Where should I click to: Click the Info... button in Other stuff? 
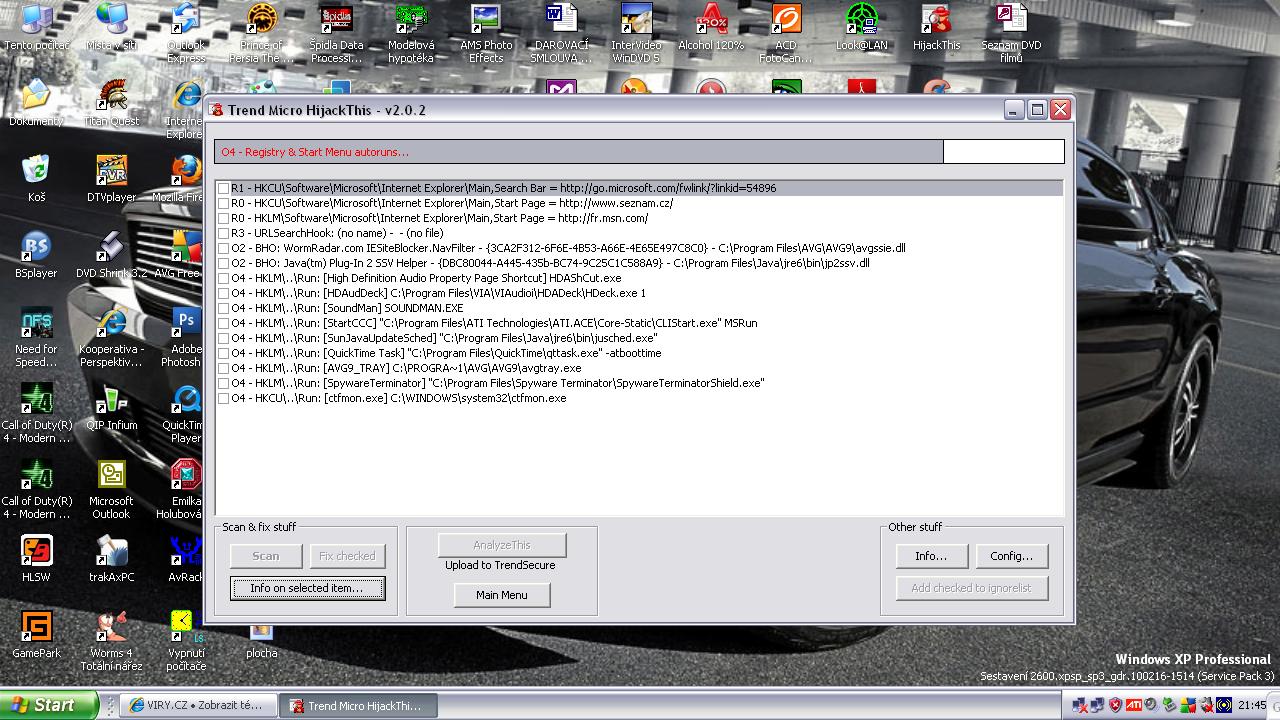[x=930, y=556]
